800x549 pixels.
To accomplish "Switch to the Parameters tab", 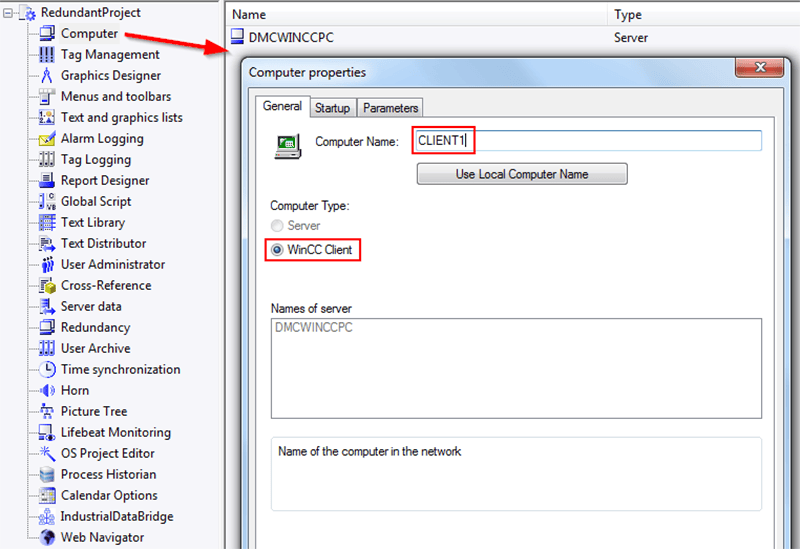I will 390,108.
